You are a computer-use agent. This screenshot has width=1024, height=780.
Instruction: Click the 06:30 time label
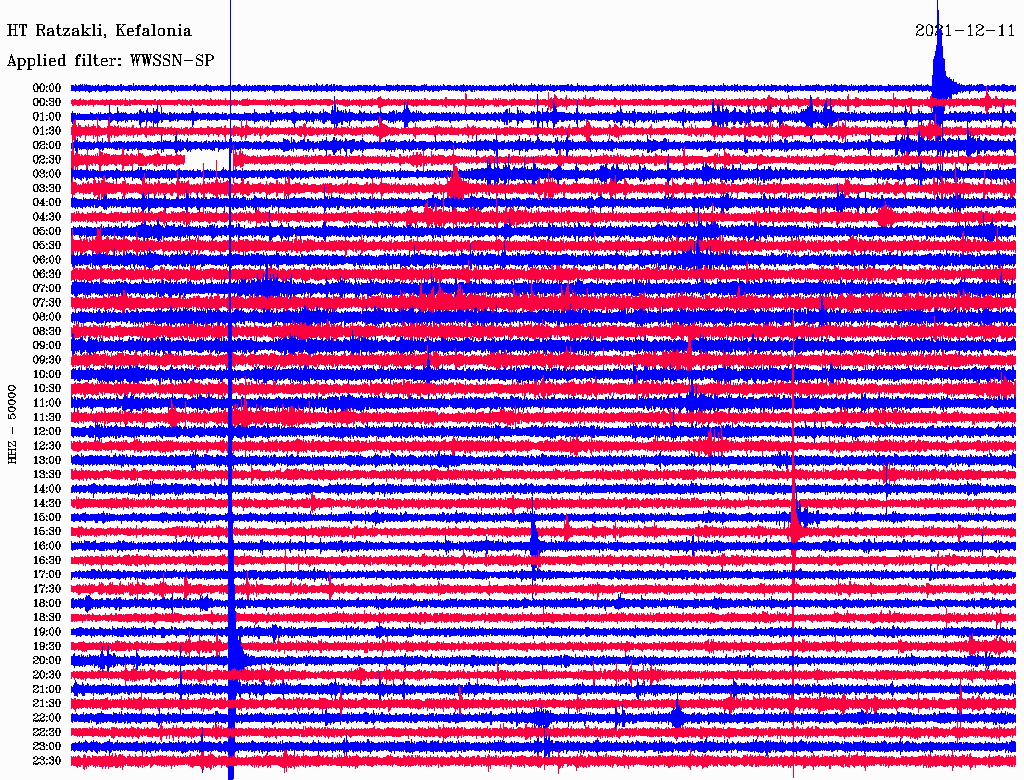(x=47, y=274)
